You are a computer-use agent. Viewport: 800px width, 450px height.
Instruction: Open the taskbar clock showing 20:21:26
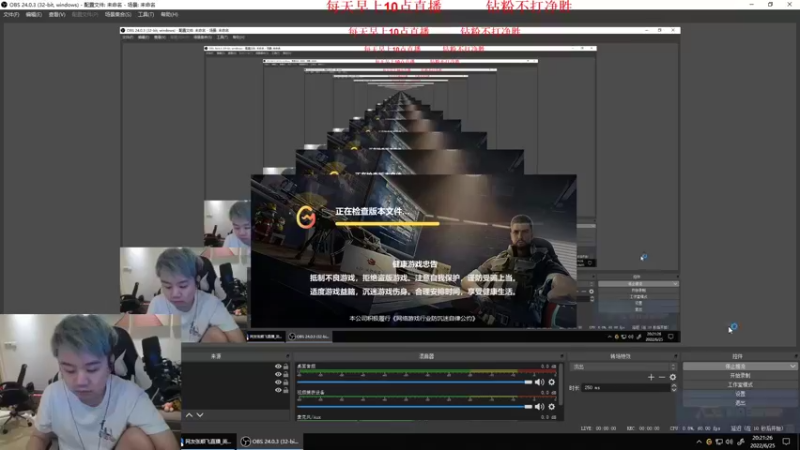tap(762, 442)
